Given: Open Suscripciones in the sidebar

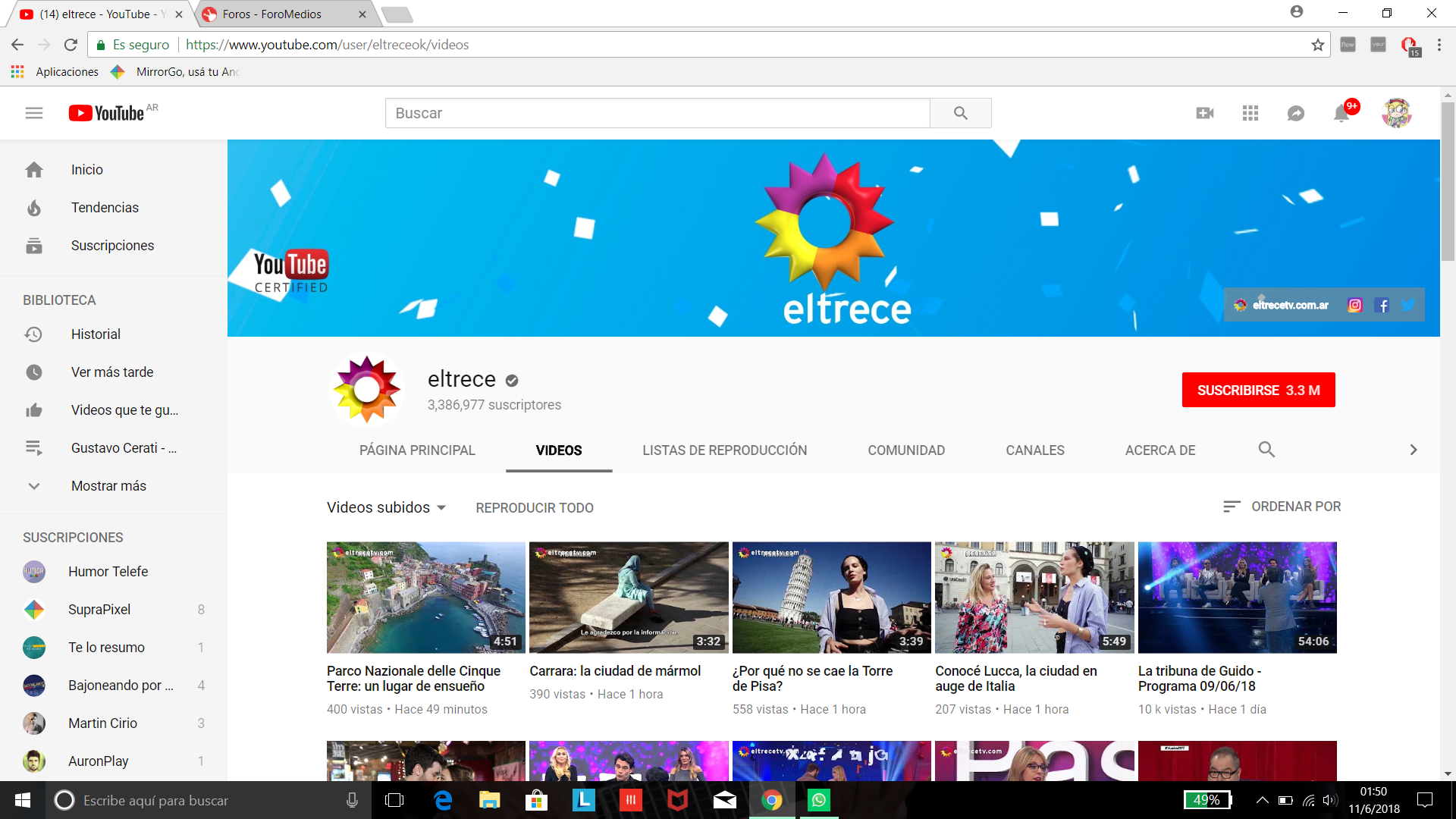Looking at the screenshot, I should click(x=114, y=246).
